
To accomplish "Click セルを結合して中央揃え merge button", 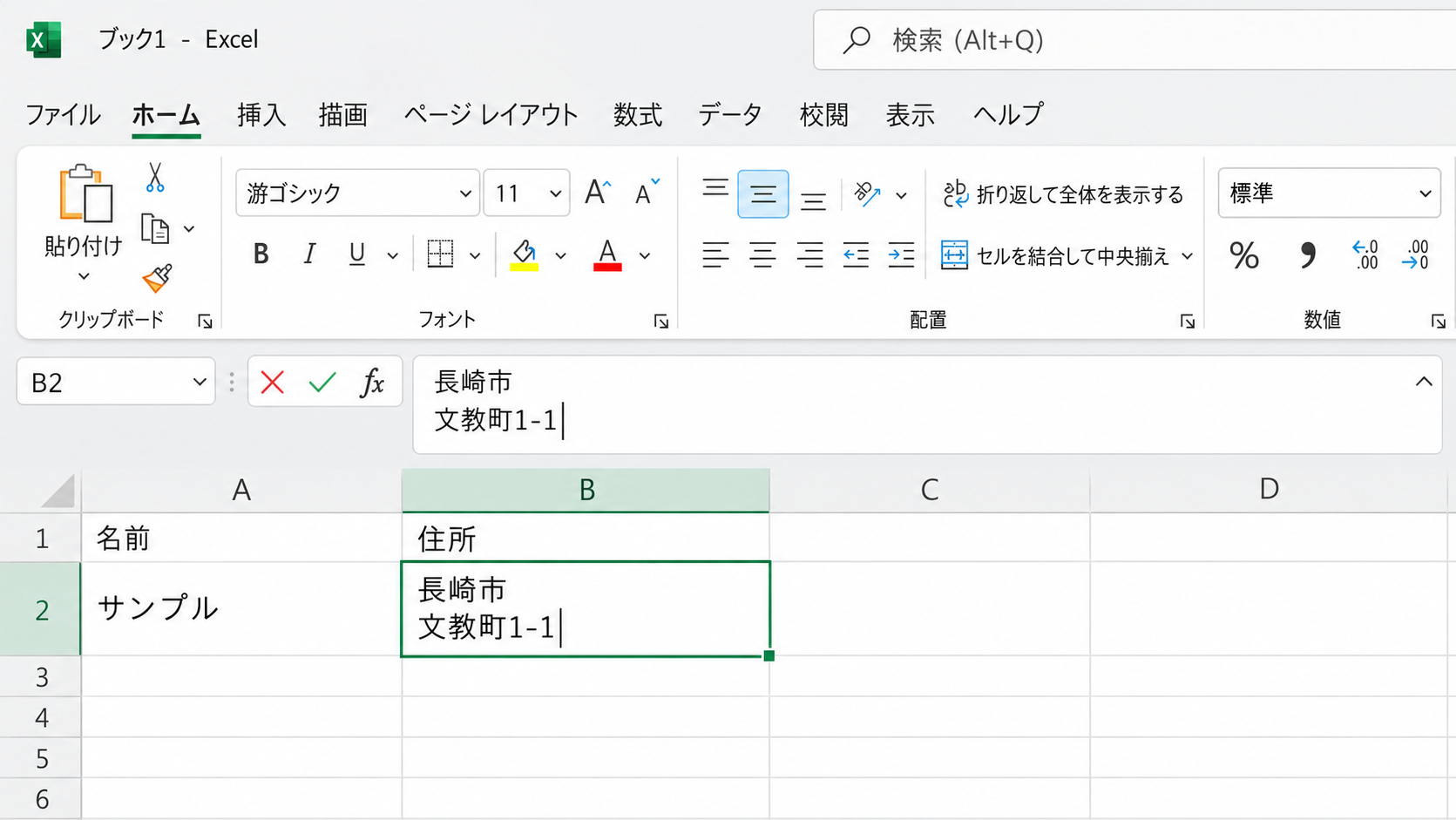I will (x=1055, y=256).
